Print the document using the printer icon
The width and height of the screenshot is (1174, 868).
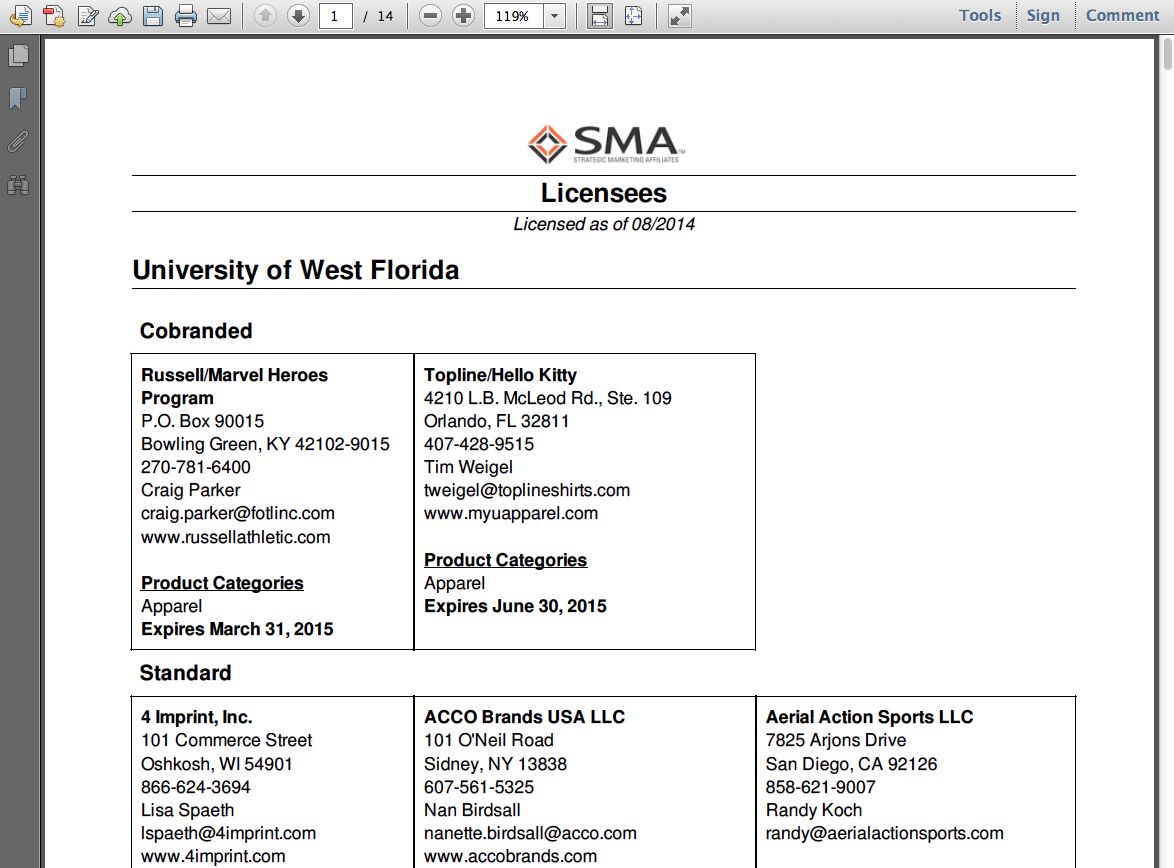(186, 16)
